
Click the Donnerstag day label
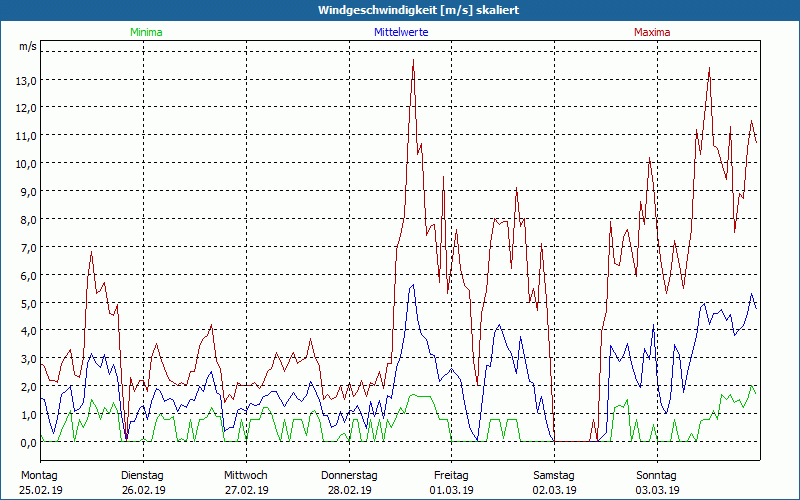349,475
